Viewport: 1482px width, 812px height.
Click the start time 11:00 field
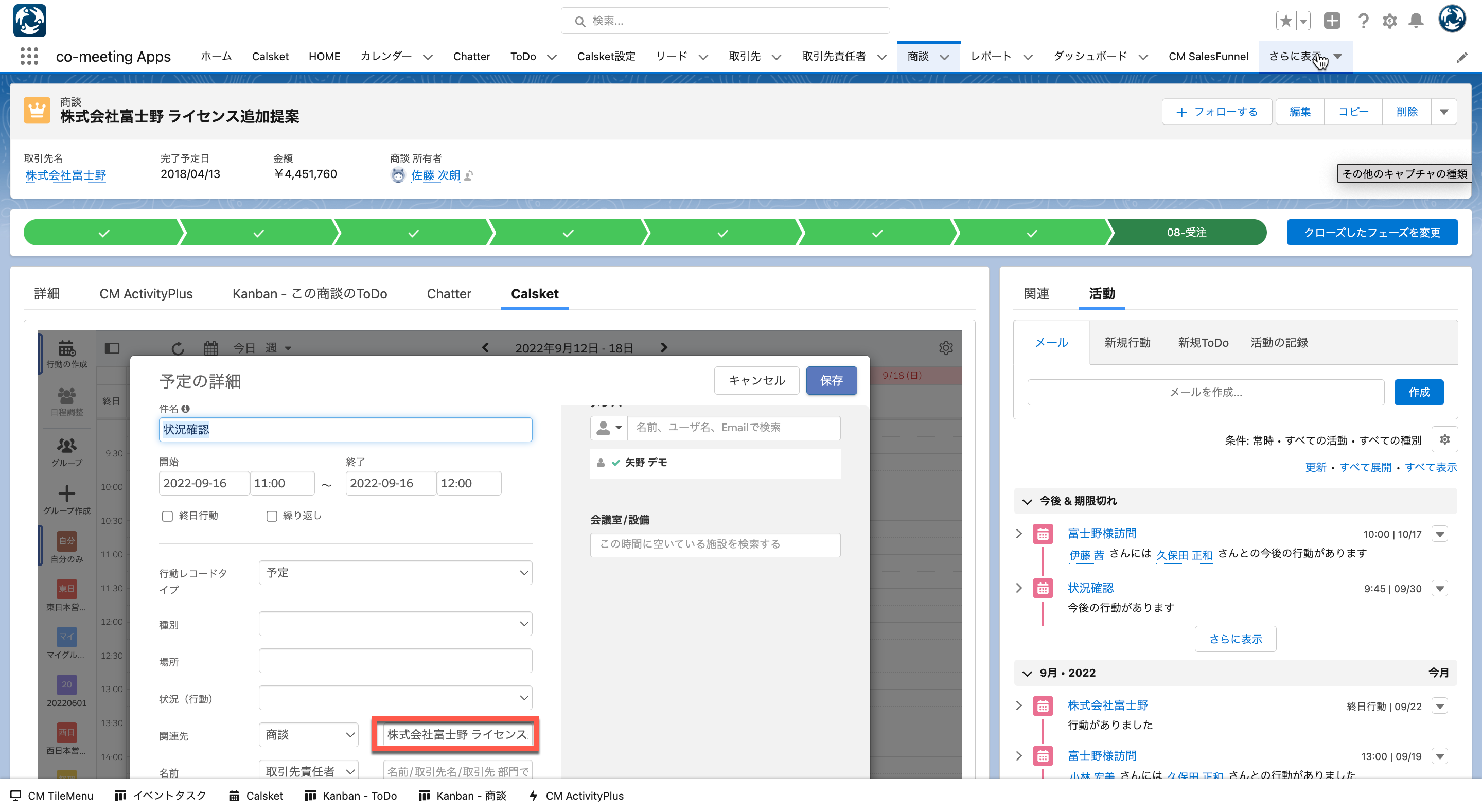[282, 483]
